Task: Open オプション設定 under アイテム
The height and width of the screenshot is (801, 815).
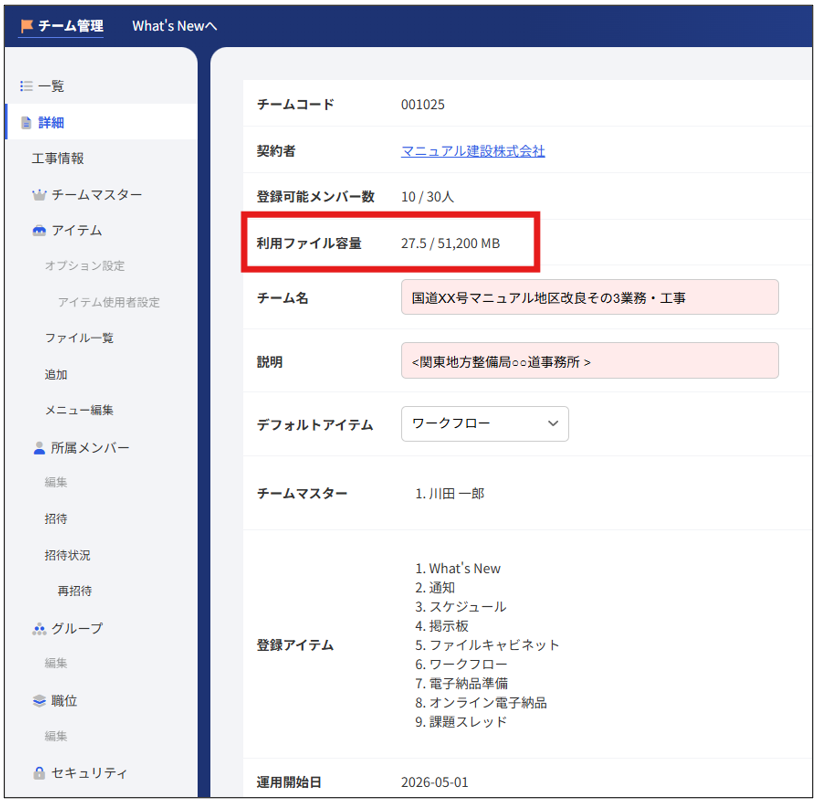Action: 85,266
